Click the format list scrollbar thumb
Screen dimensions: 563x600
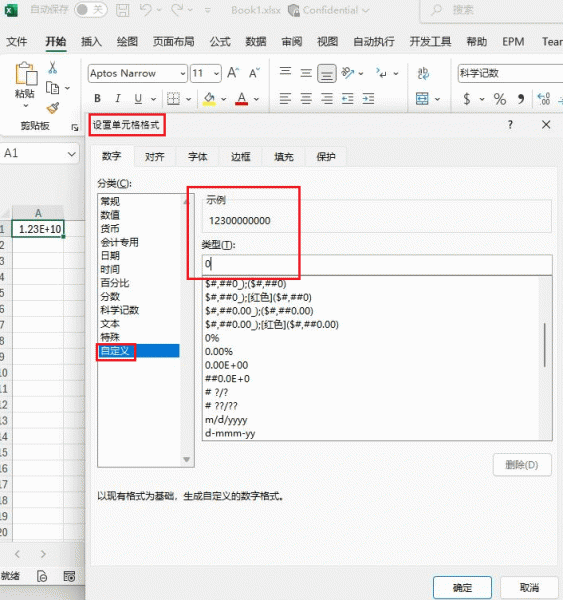[545, 345]
